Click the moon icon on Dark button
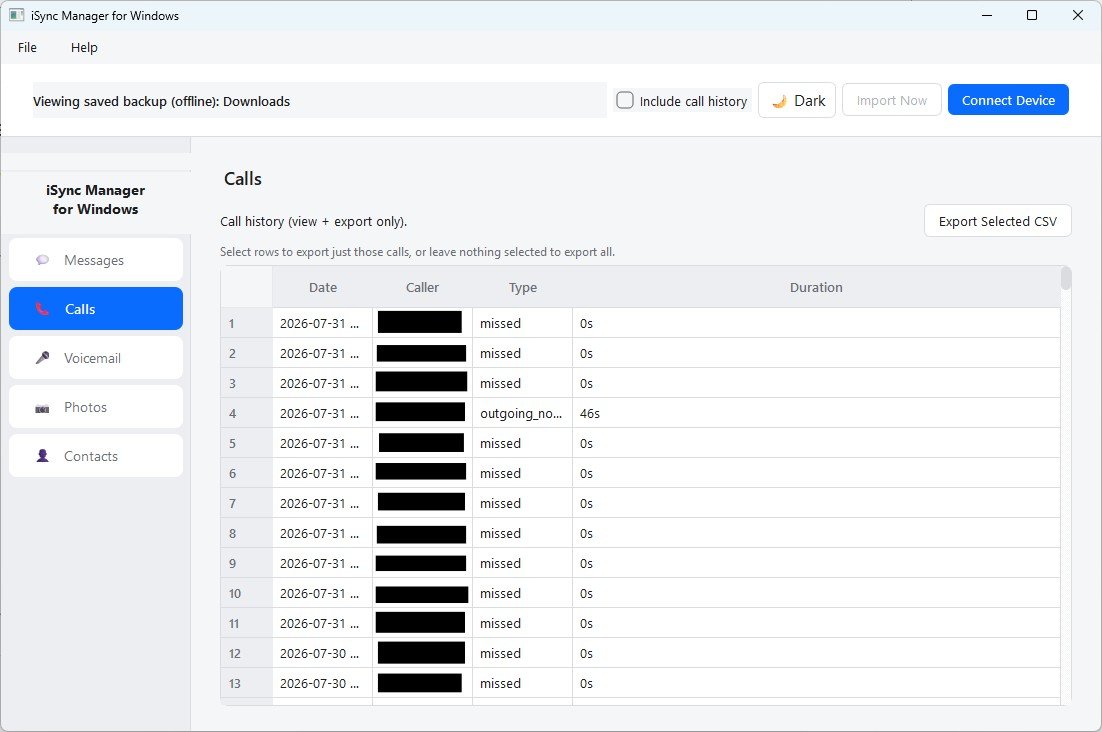This screenshot has height=732, width=1102. (x=779, y=101)
